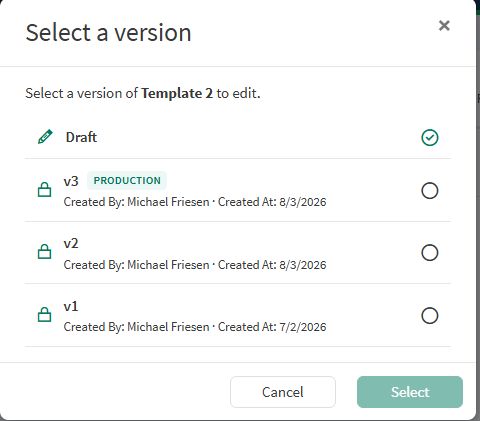
Task: Confirm with the Select button
Action: click(410, 392)
